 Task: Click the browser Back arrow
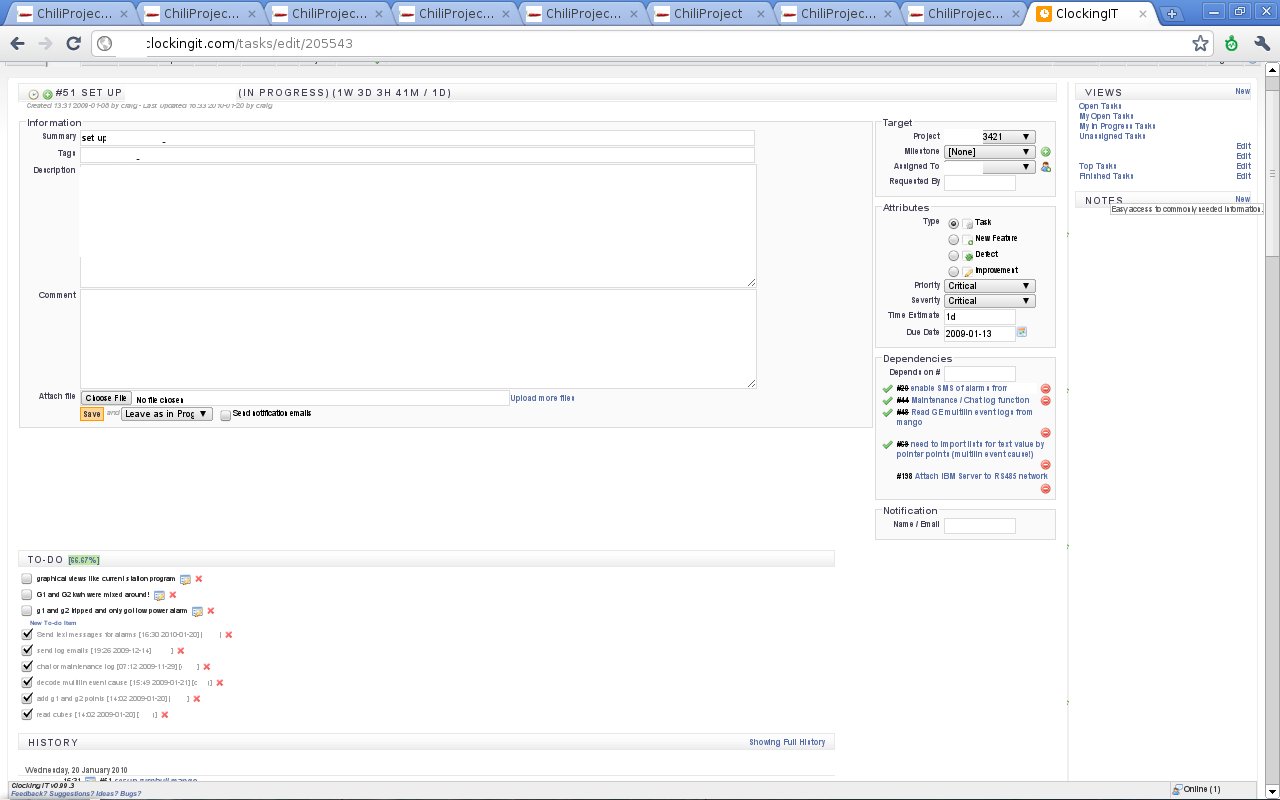point(18,44)
